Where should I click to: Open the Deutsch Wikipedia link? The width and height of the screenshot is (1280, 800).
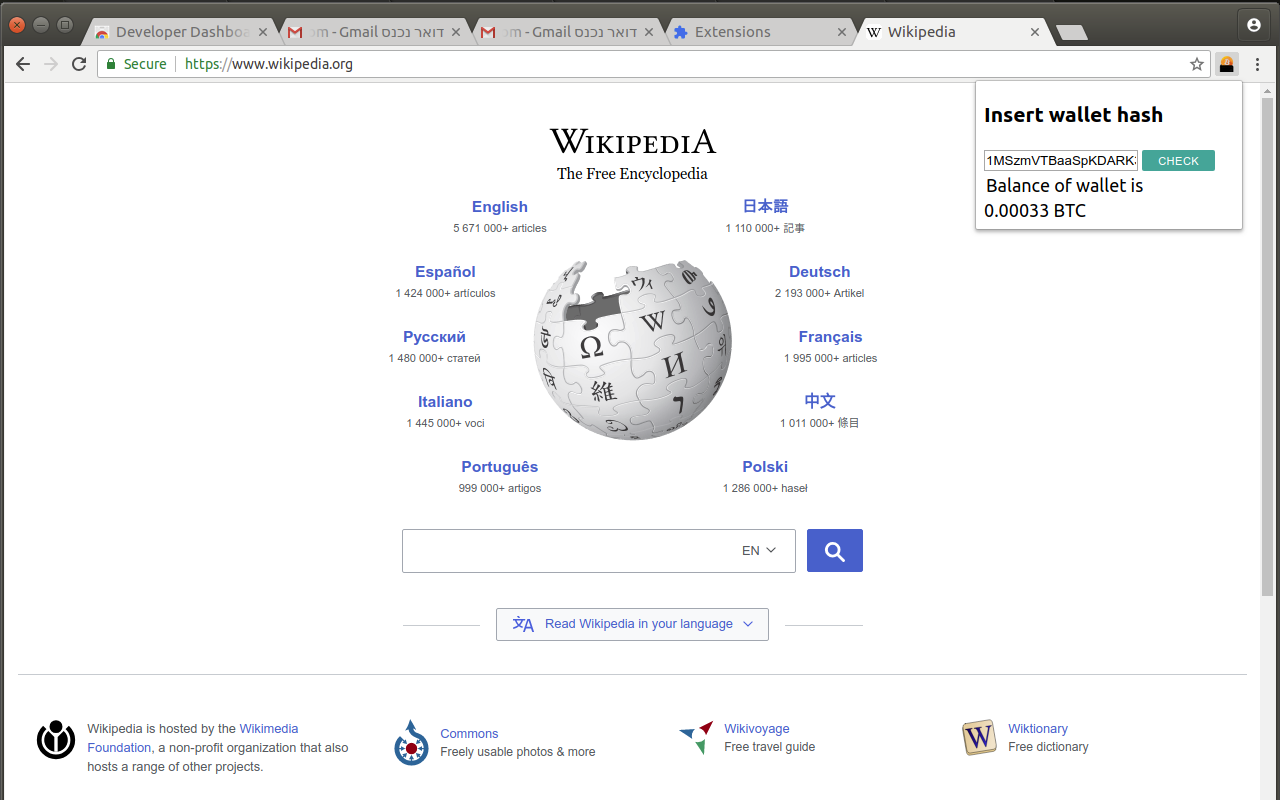(x=819, y=272)
